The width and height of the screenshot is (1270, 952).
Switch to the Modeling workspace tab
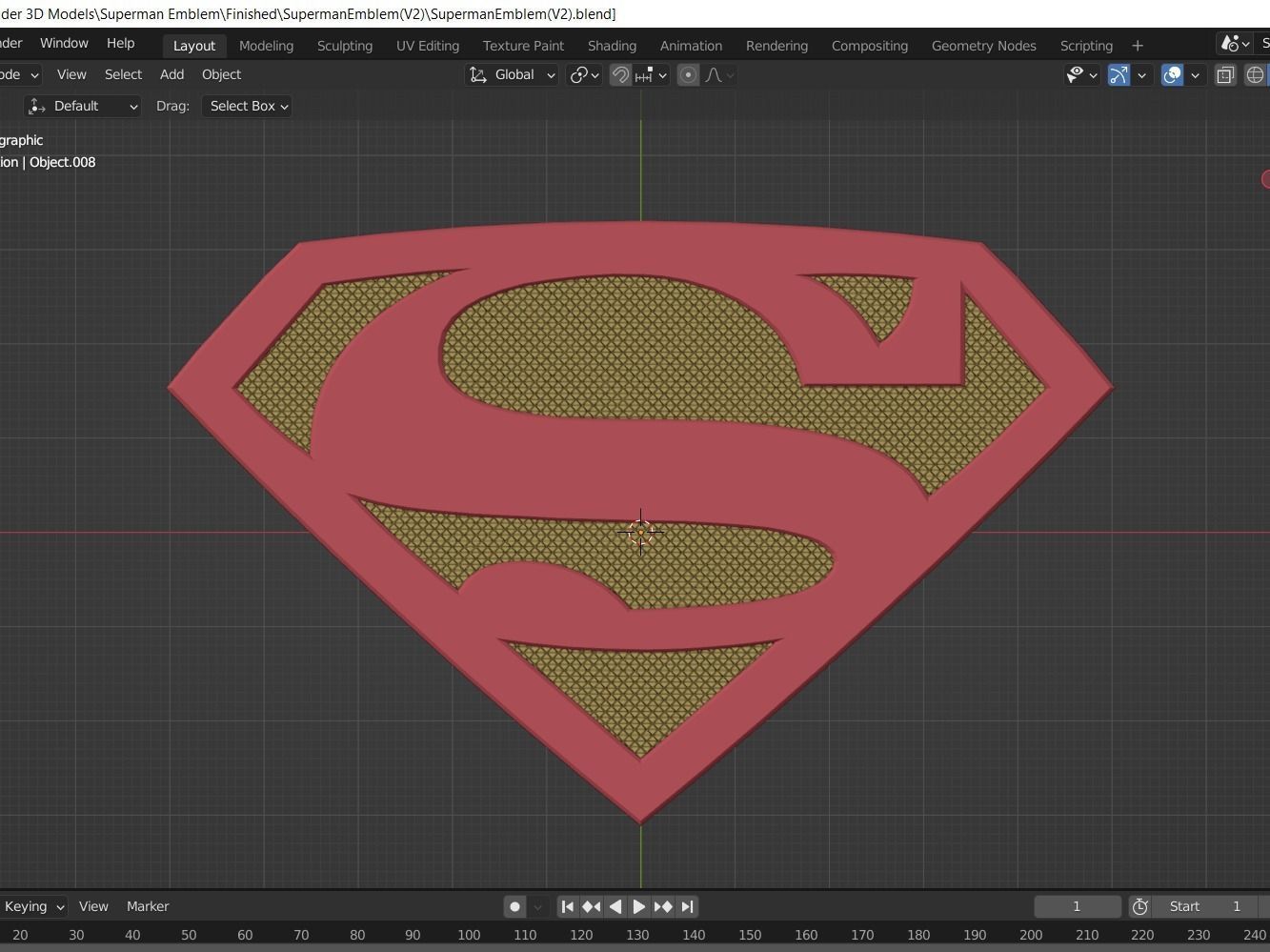266,45
